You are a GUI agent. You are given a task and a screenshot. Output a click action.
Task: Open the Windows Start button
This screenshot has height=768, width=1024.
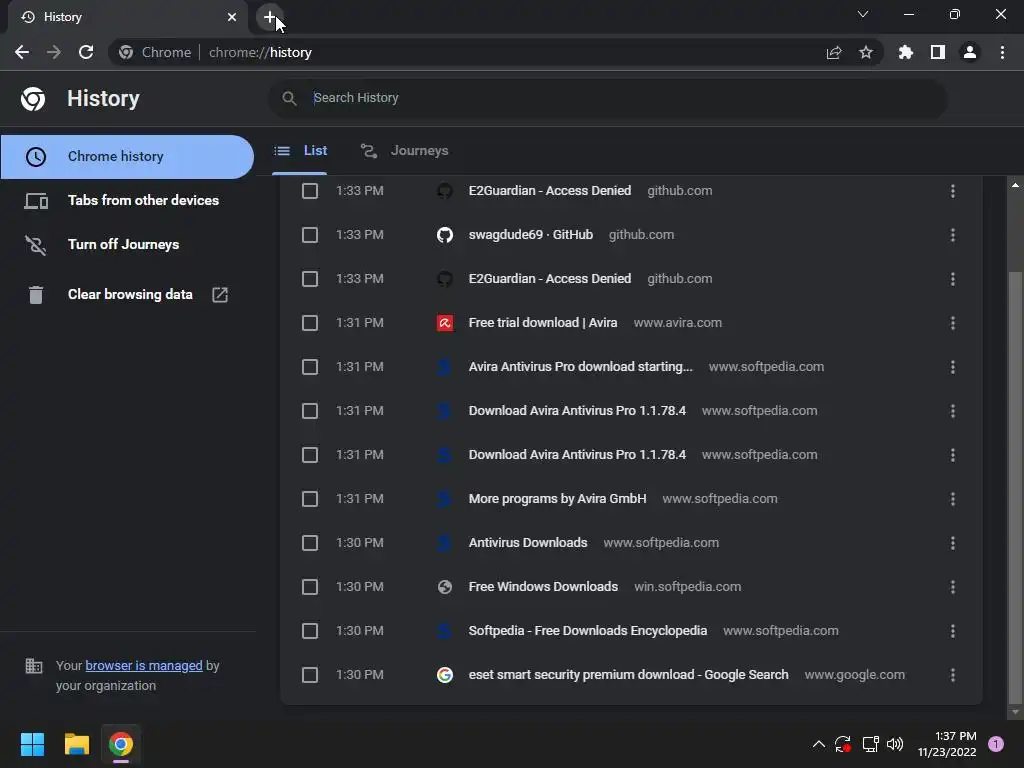(32, 744)
